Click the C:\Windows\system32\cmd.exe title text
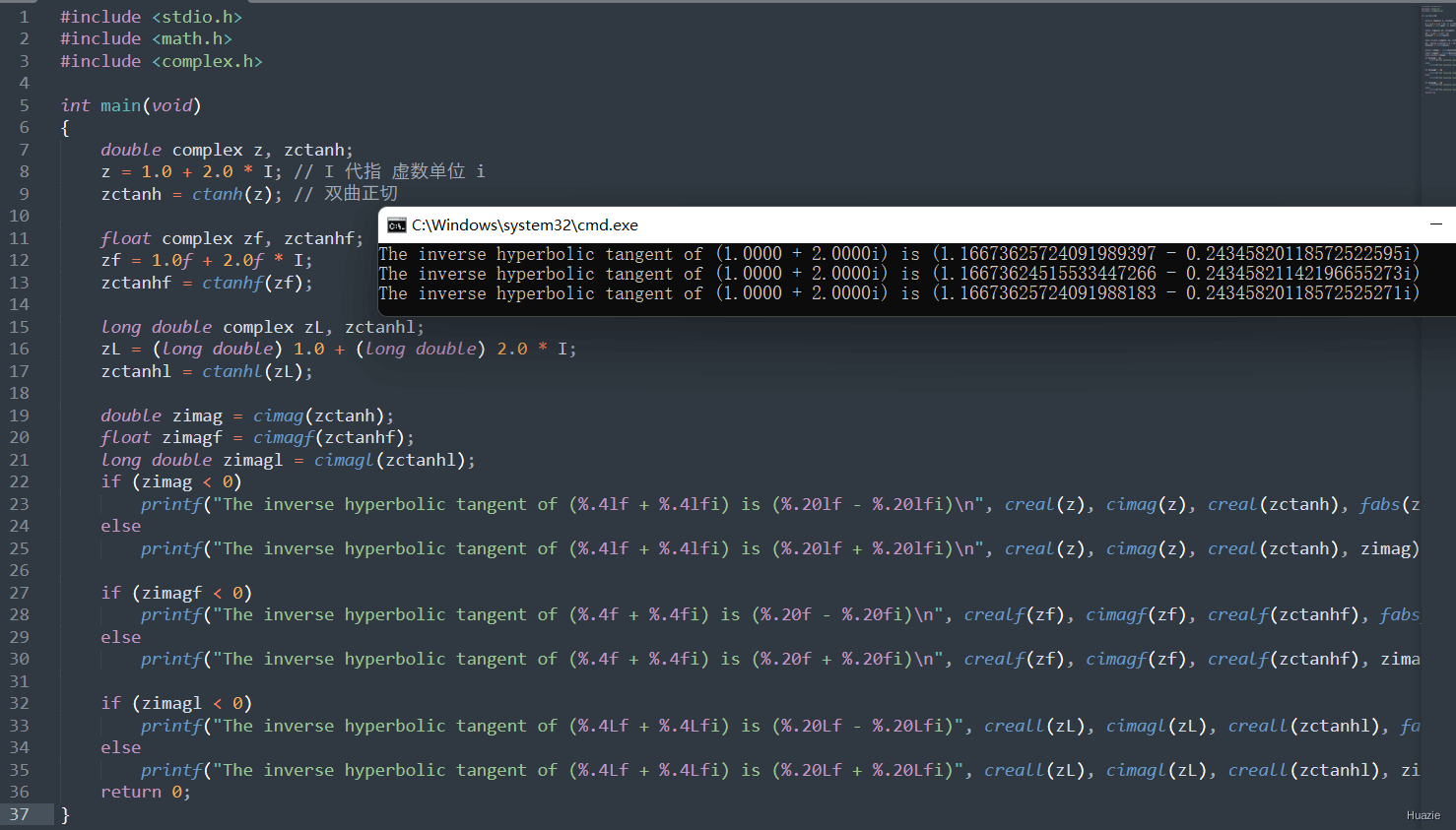 [x=525, y=225]
